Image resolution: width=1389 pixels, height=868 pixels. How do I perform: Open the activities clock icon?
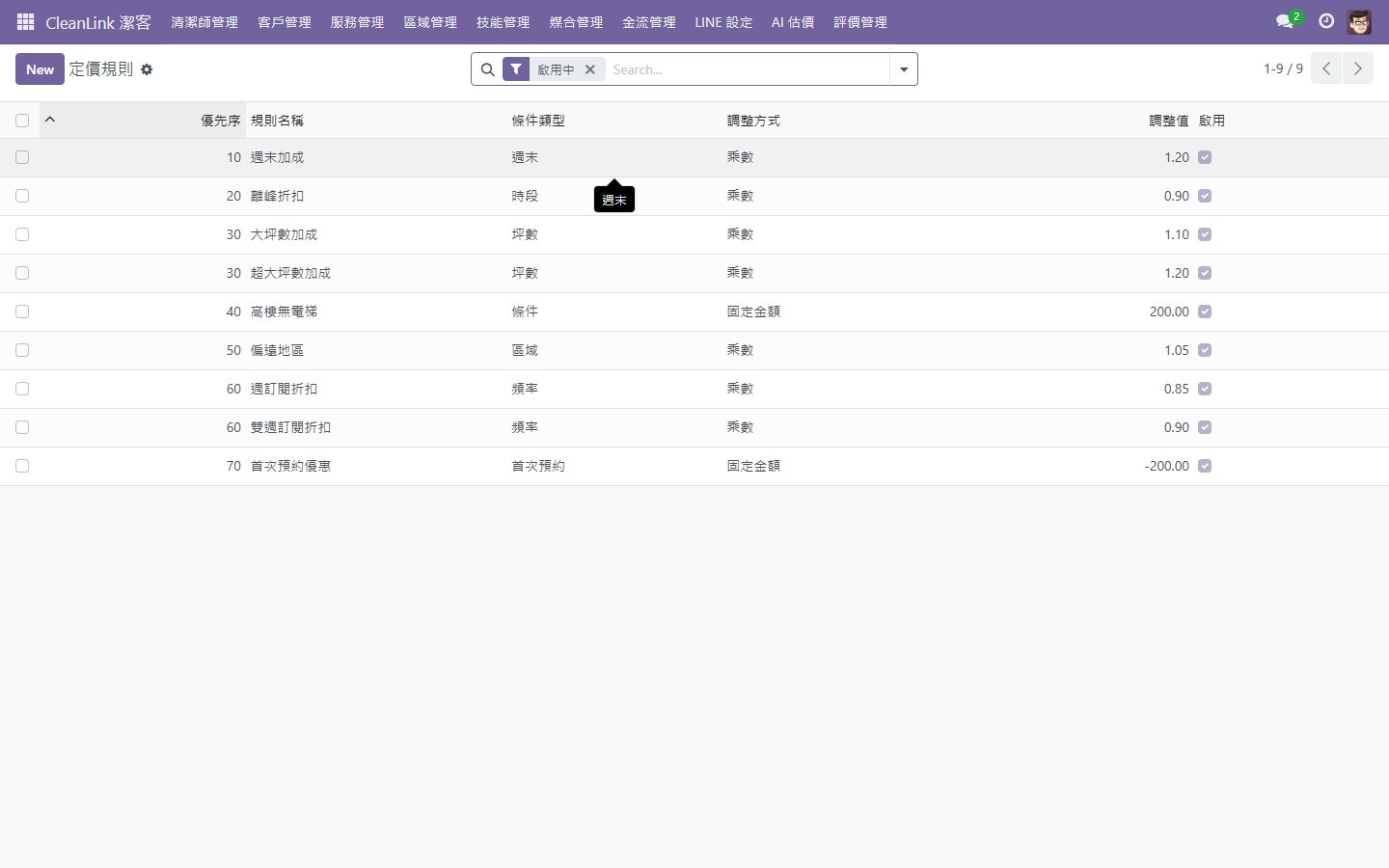tap(1326, 21)
